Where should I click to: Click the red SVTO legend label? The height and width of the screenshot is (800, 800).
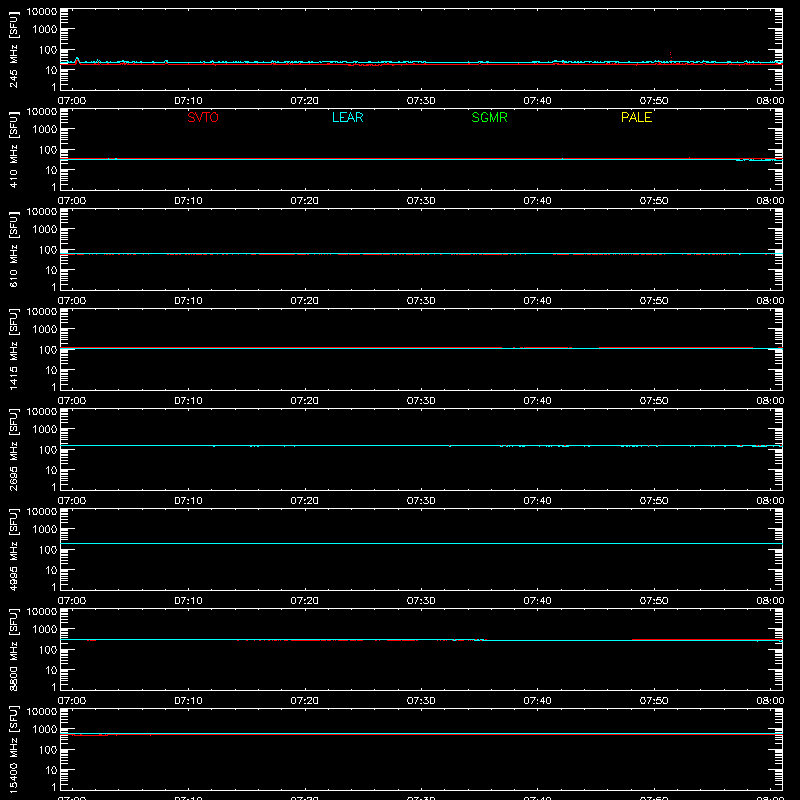click(x=203, y=117)
